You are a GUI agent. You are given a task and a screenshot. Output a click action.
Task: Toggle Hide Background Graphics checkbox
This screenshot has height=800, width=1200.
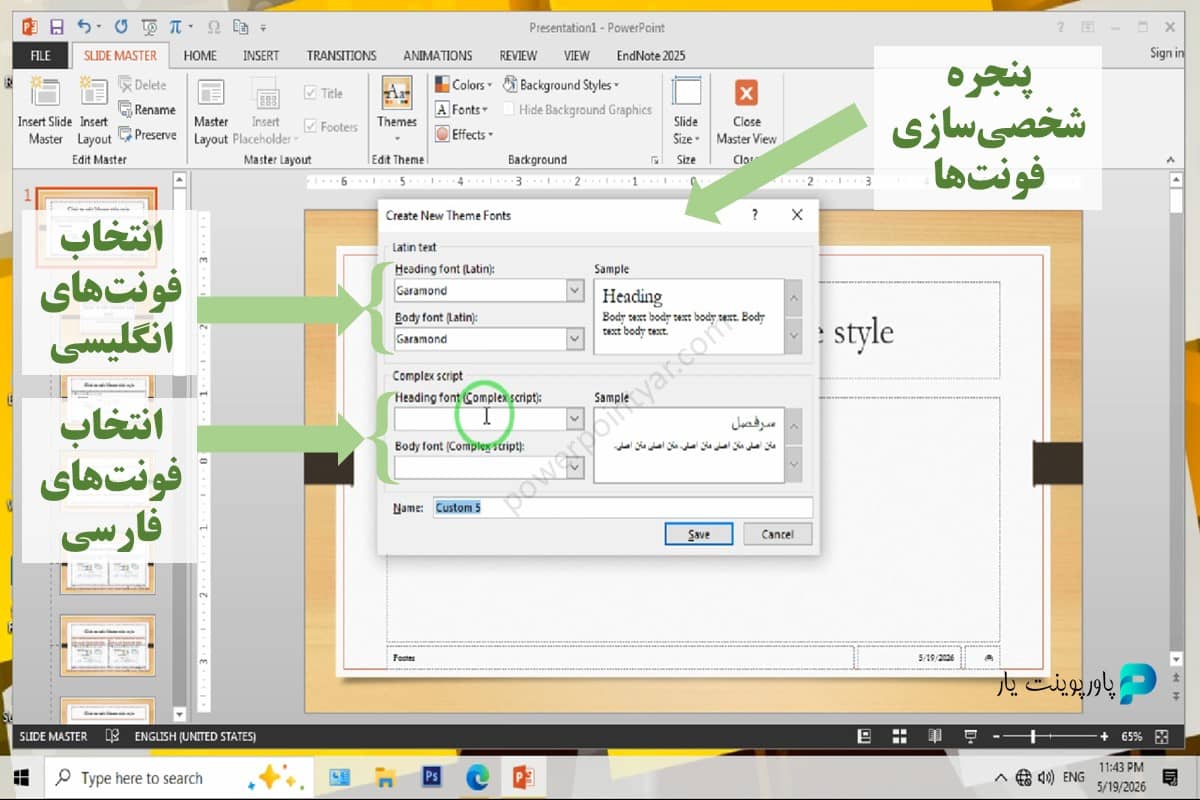[509, 110]
